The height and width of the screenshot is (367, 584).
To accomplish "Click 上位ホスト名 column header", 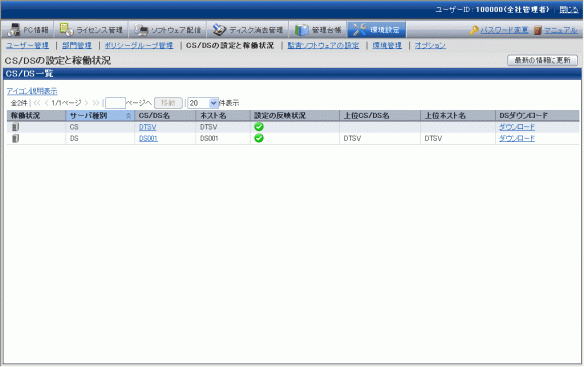I will (458, 116).
